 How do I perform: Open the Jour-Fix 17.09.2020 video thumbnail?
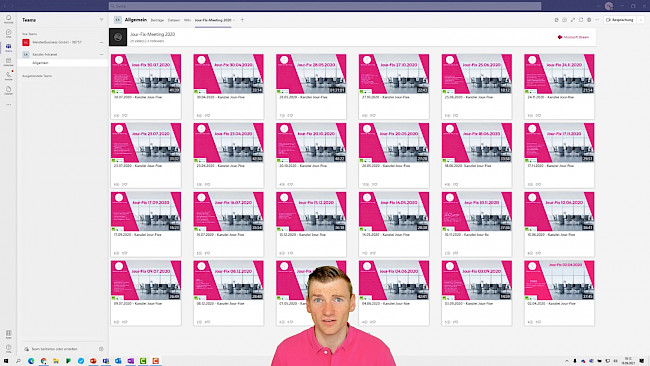(146, 211)
